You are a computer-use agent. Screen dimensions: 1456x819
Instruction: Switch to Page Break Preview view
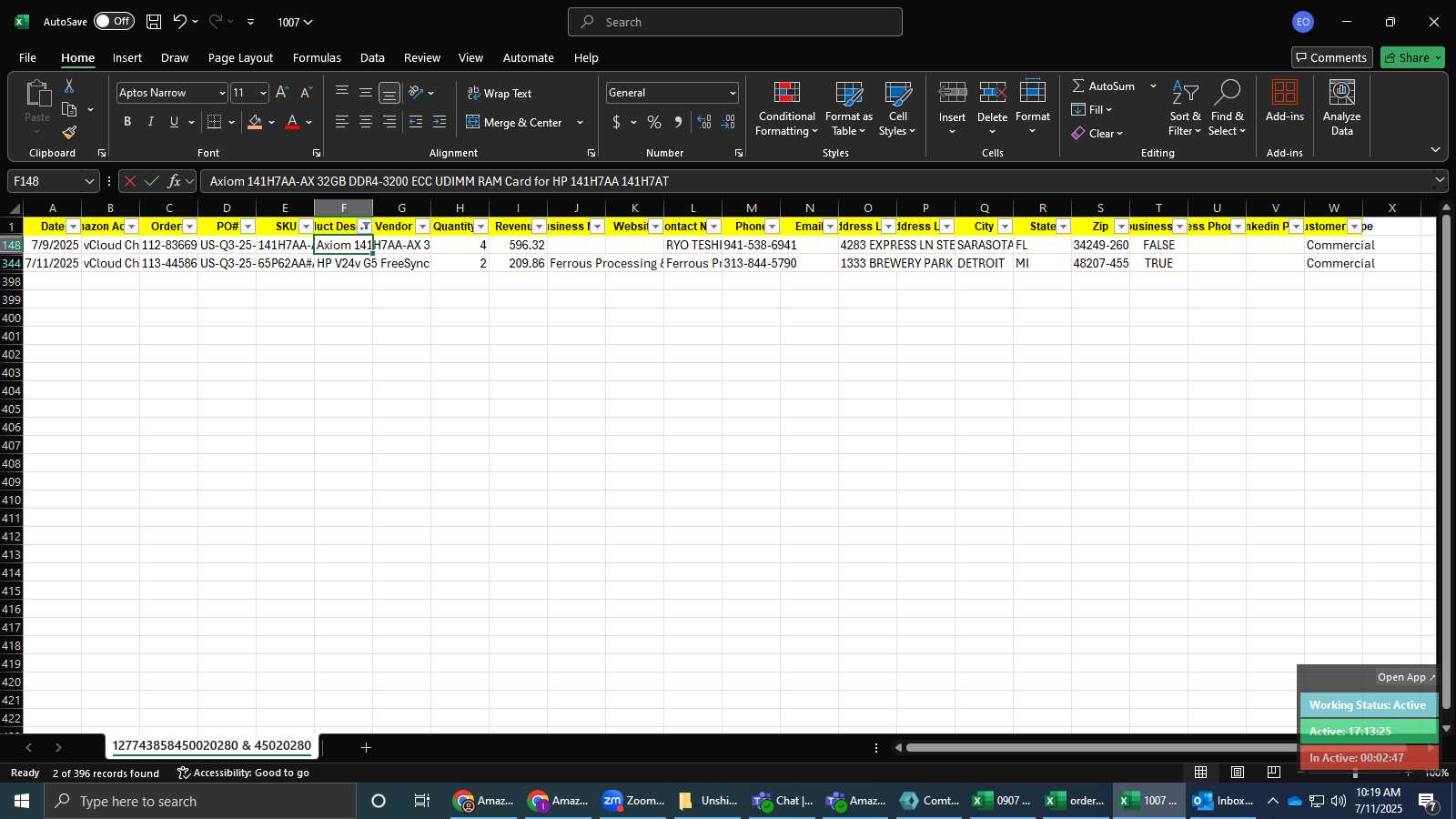point(1273,773)
